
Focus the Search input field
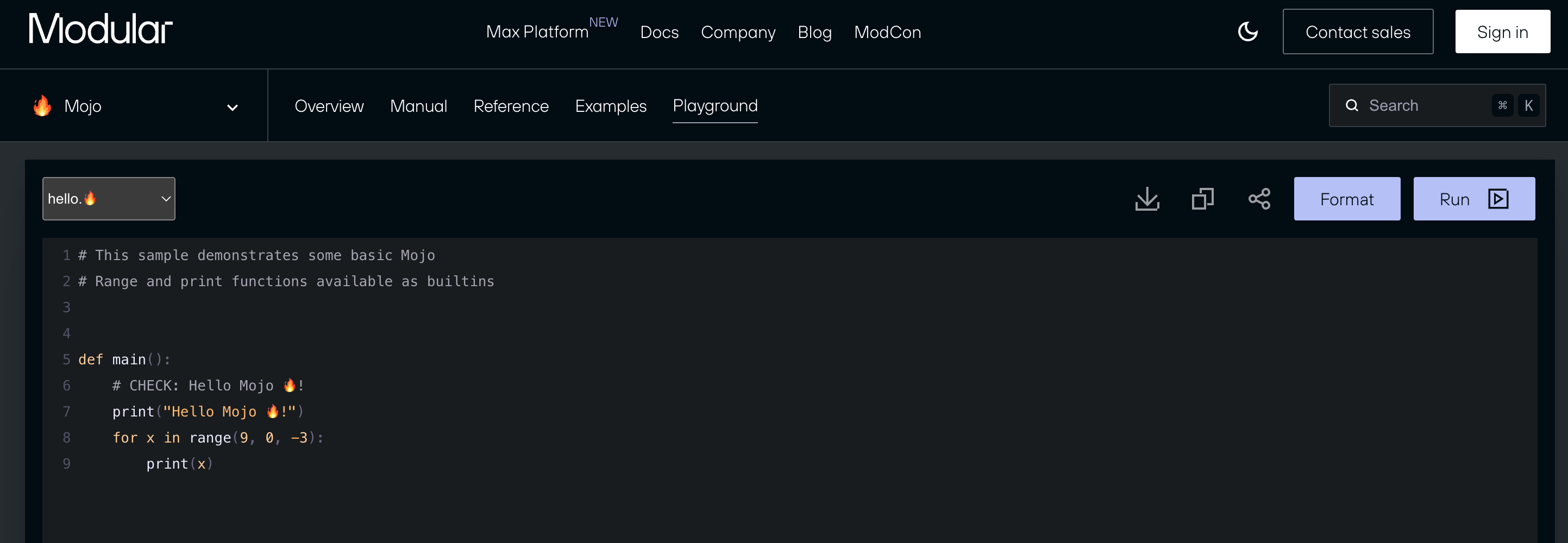click(1437, 106)
